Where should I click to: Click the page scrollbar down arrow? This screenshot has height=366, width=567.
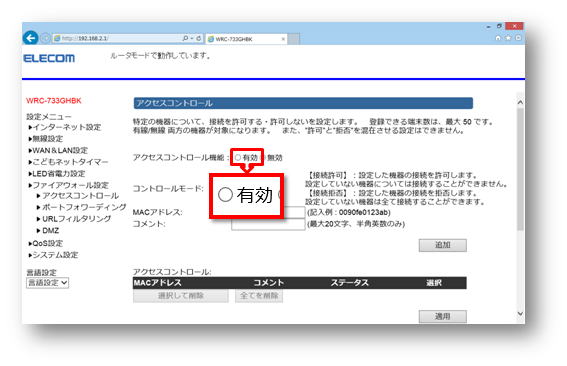[x=520, y=314]
